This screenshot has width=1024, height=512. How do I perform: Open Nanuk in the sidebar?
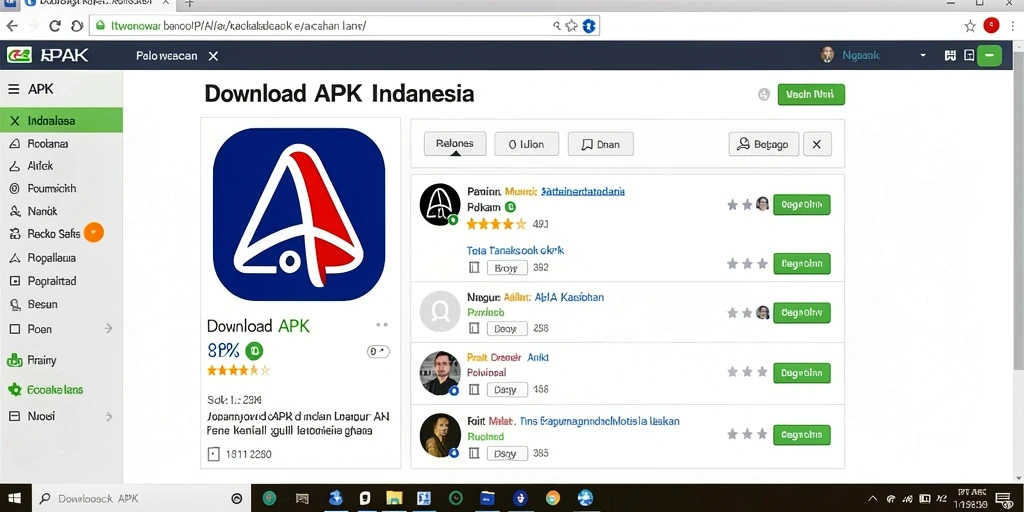click(42, 211)
